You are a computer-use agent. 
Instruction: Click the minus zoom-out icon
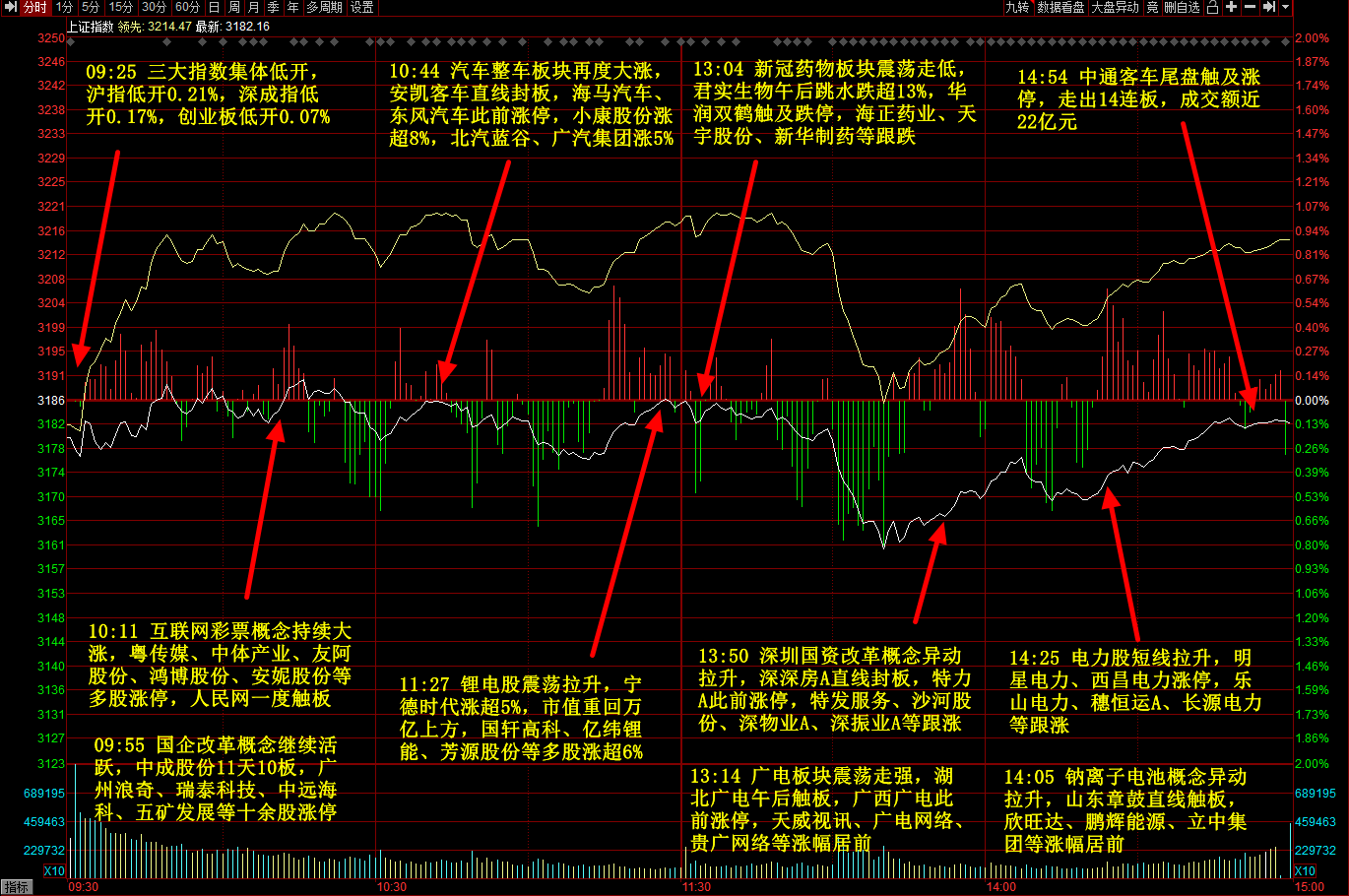(1250, 7)
